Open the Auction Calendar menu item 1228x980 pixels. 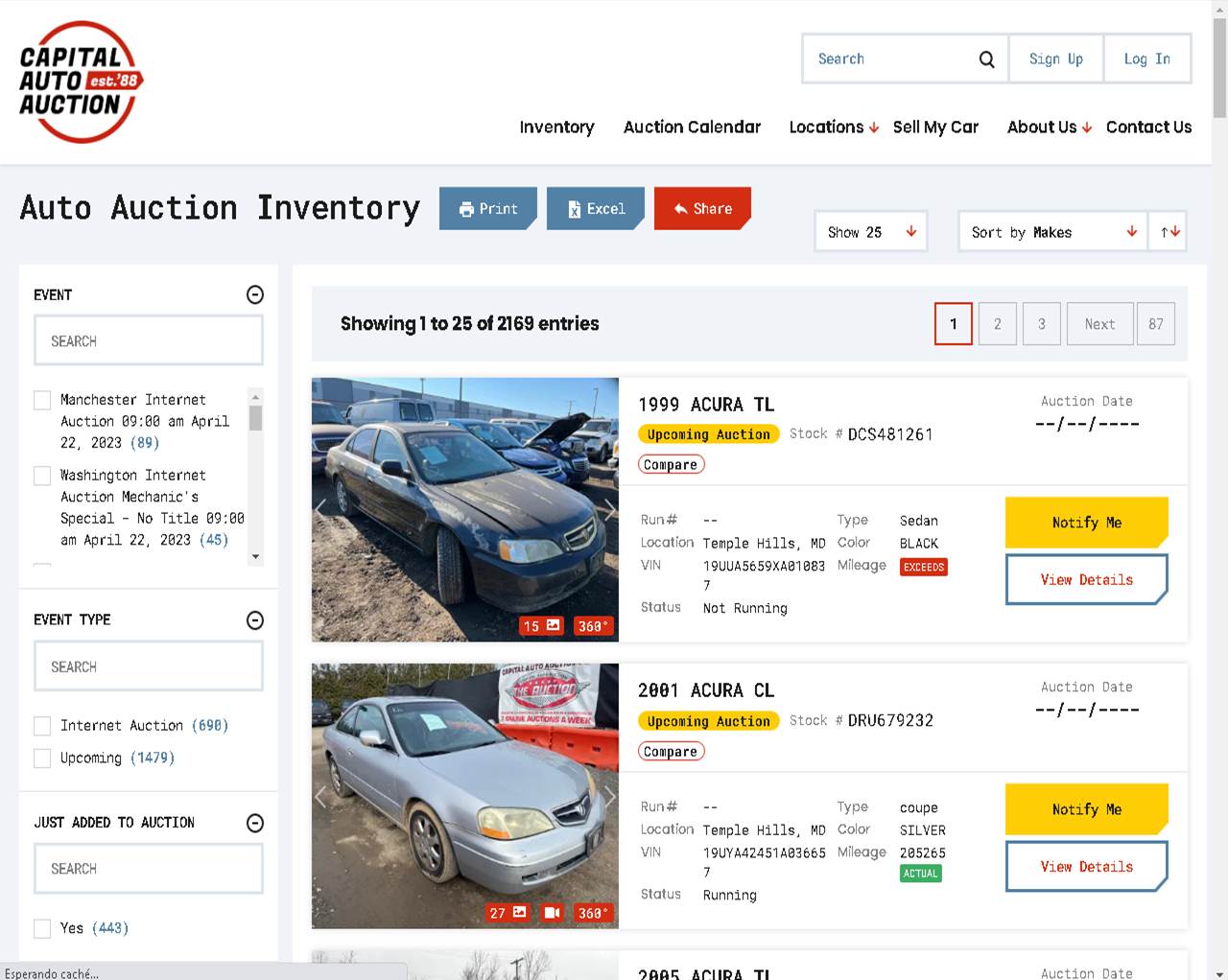point(692,128)
